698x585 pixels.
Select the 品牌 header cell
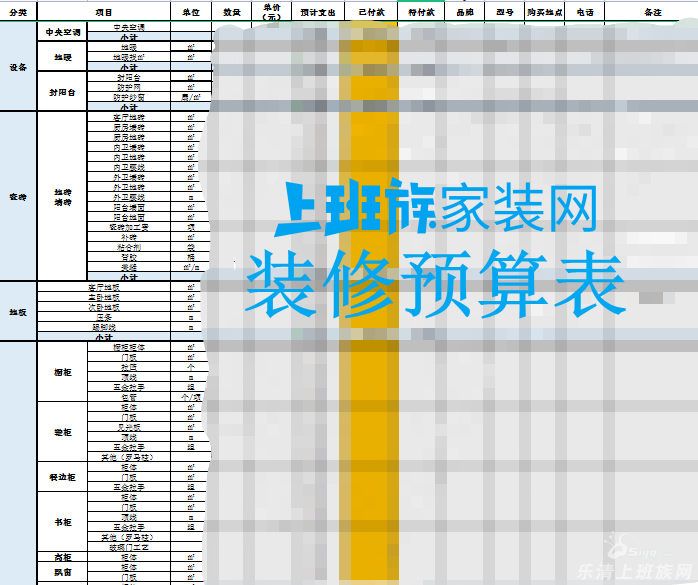coord(465,12)
